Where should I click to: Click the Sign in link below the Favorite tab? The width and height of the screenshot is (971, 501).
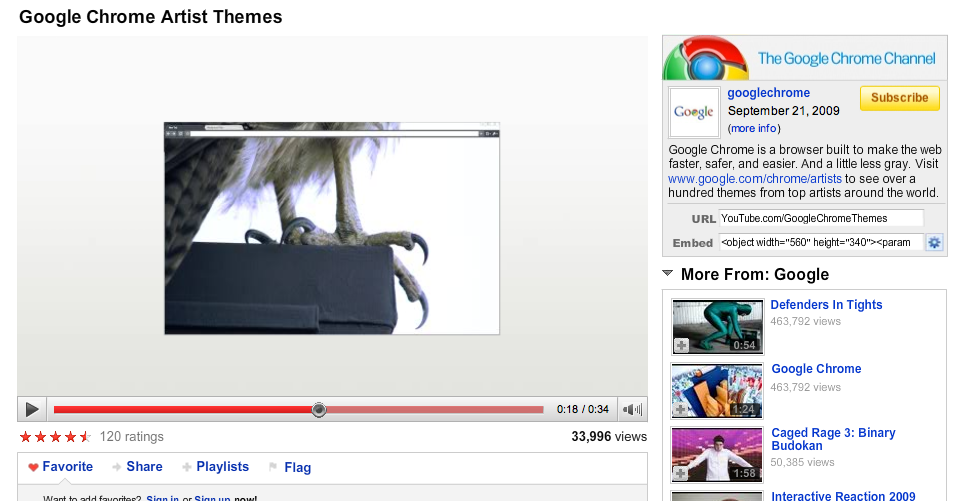(163, 498)
